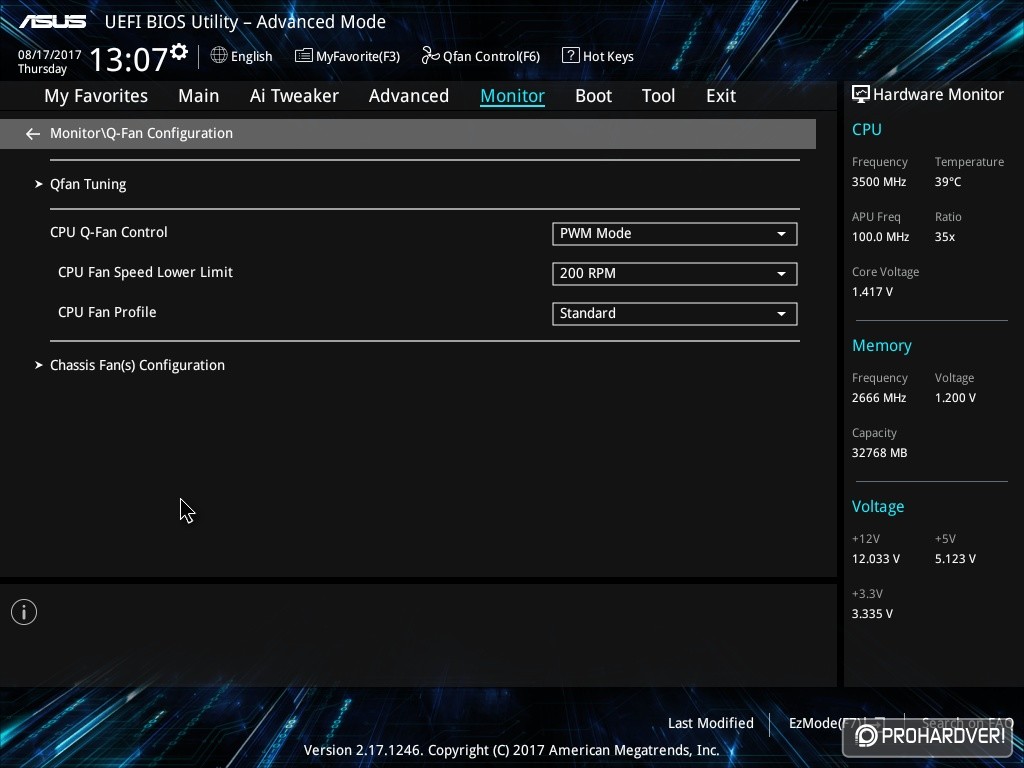Click the info circle icon

click(24, 612)
